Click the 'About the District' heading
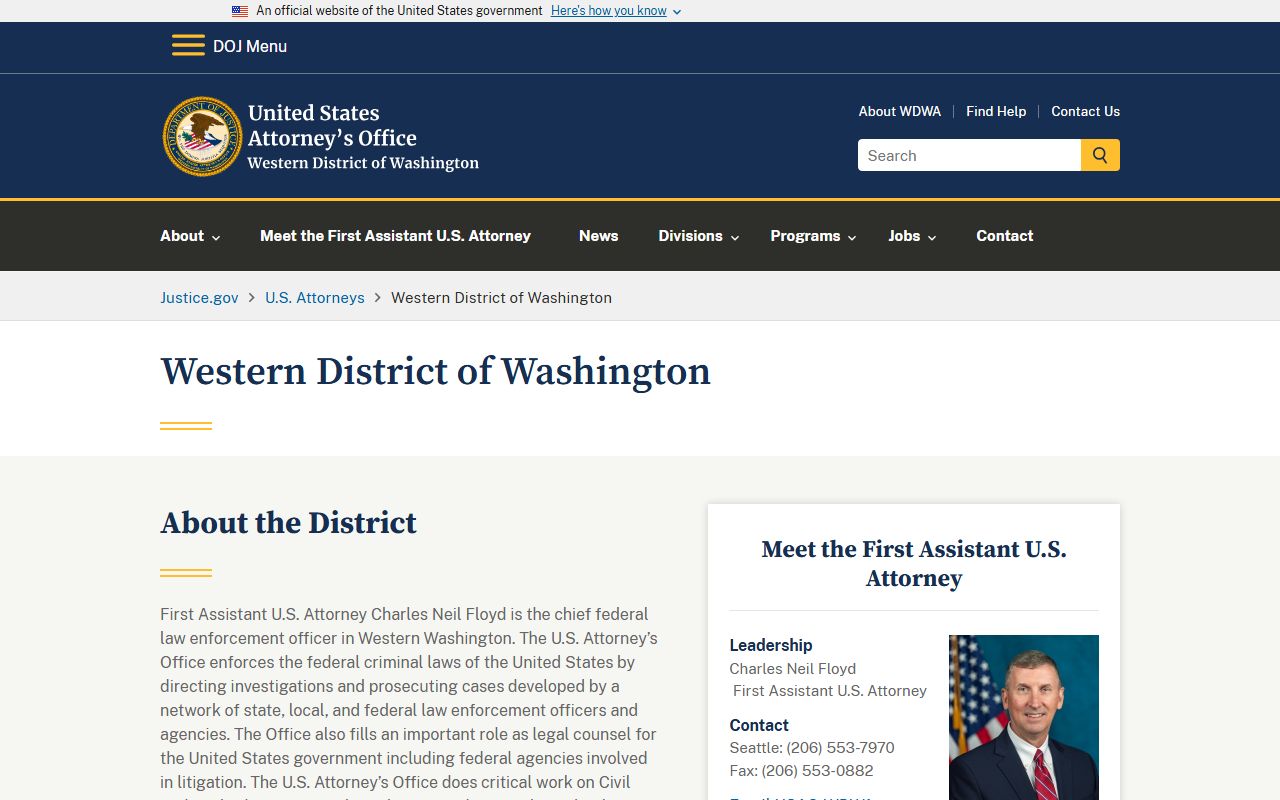Viewport: 1280px width, 800px height. pyautogui.click(x=288, y=523)
